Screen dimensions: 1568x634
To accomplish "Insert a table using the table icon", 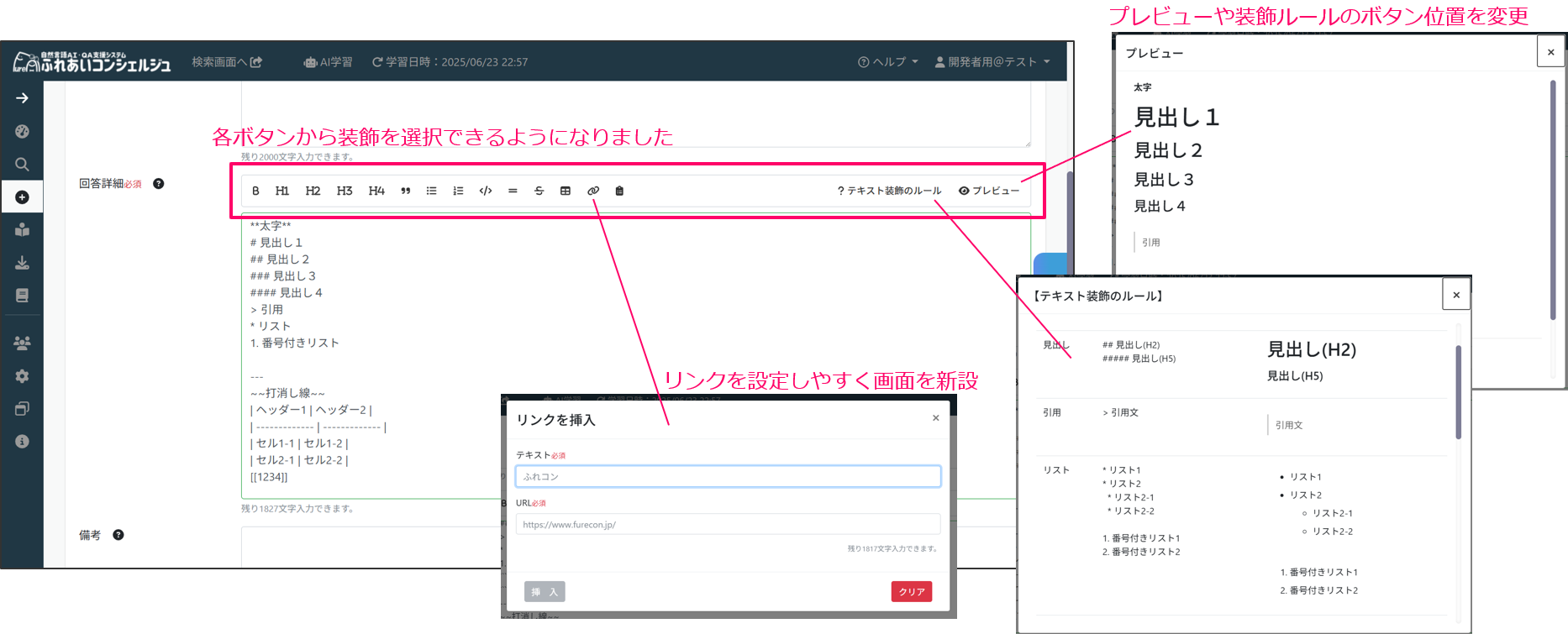I will [x=566, y=191].
